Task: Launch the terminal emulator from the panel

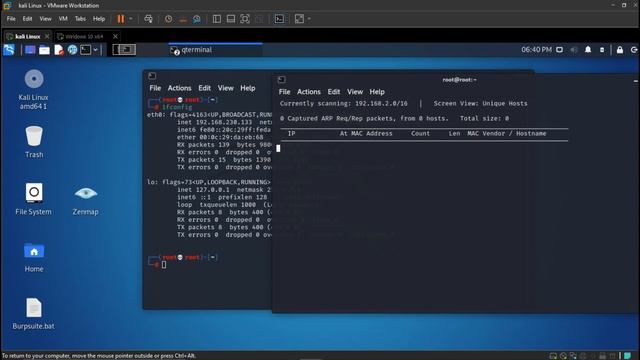Action: 85,50
